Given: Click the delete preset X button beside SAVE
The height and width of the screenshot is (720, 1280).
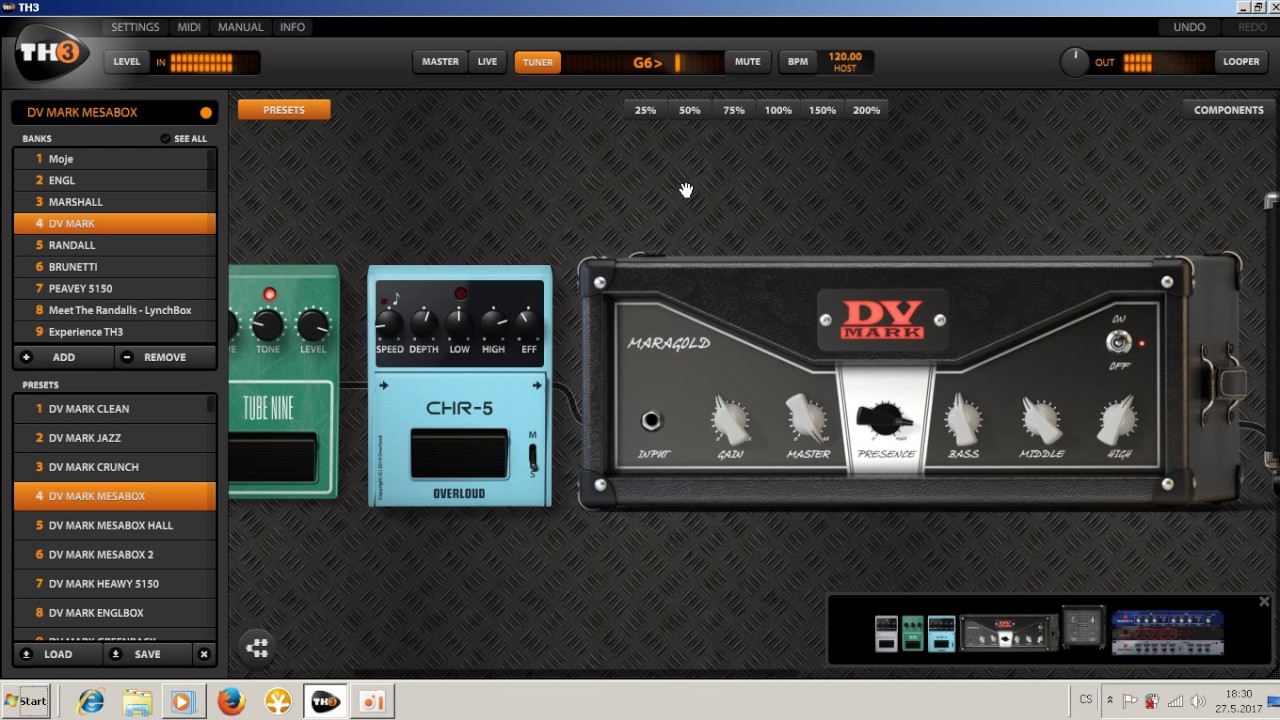Looking at the screenshot, I should [204, 654].
